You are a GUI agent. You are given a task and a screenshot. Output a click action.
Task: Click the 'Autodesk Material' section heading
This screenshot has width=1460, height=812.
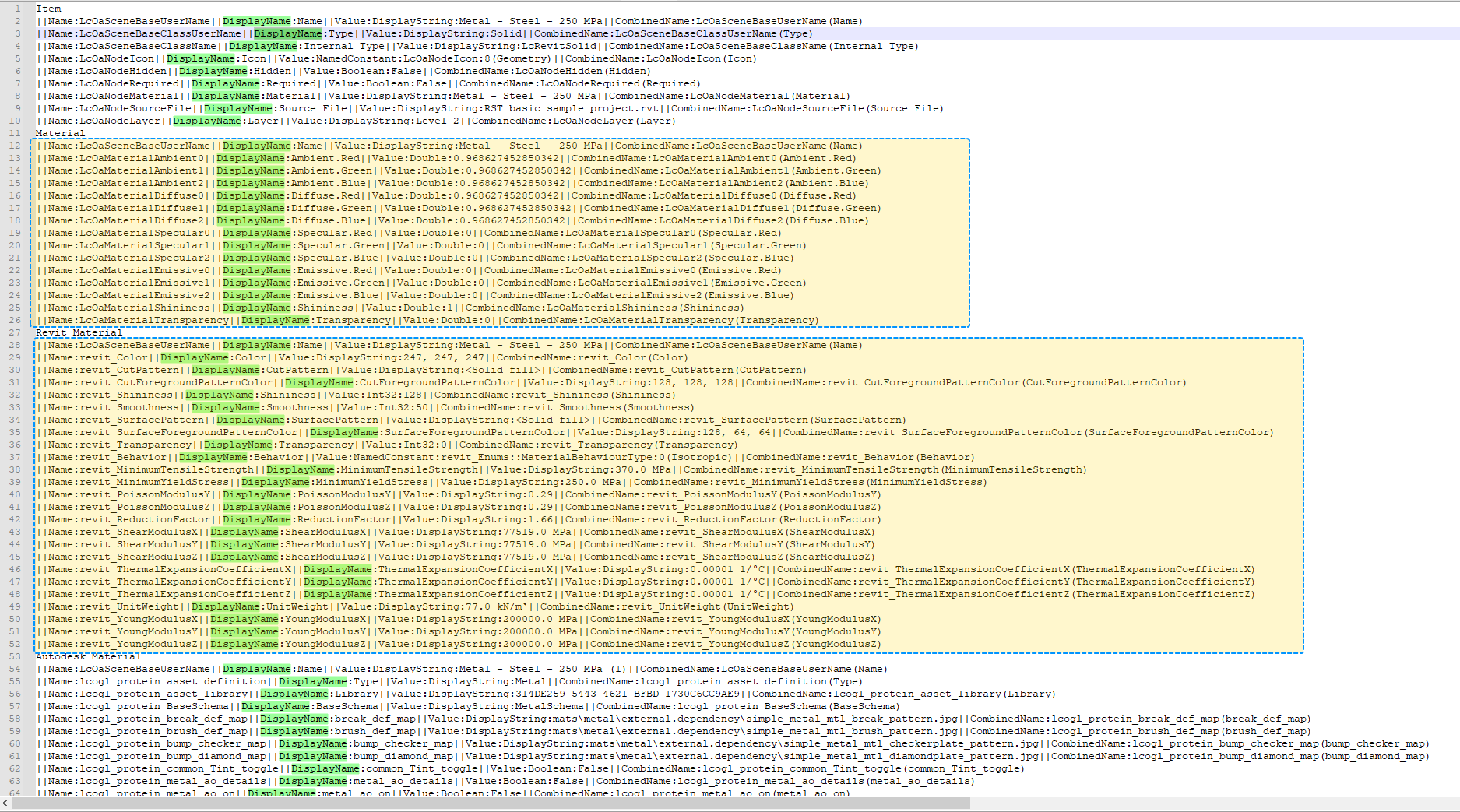point(89,656)
